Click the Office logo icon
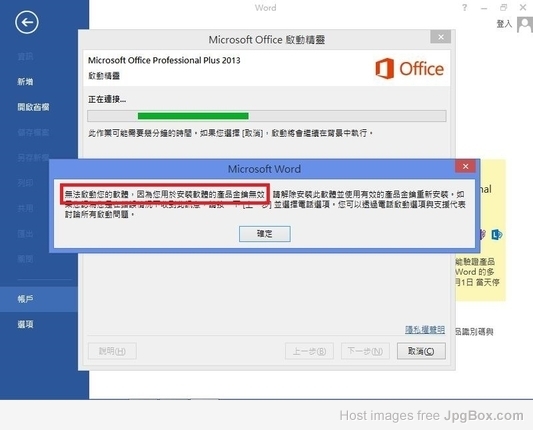 (x=384, y=68)
